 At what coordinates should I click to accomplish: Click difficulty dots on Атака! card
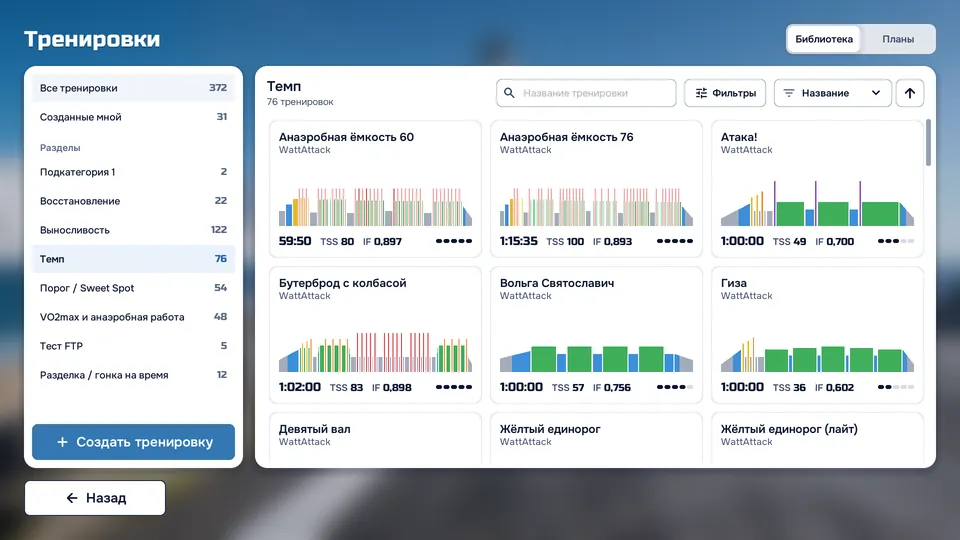tap(896, 241)
